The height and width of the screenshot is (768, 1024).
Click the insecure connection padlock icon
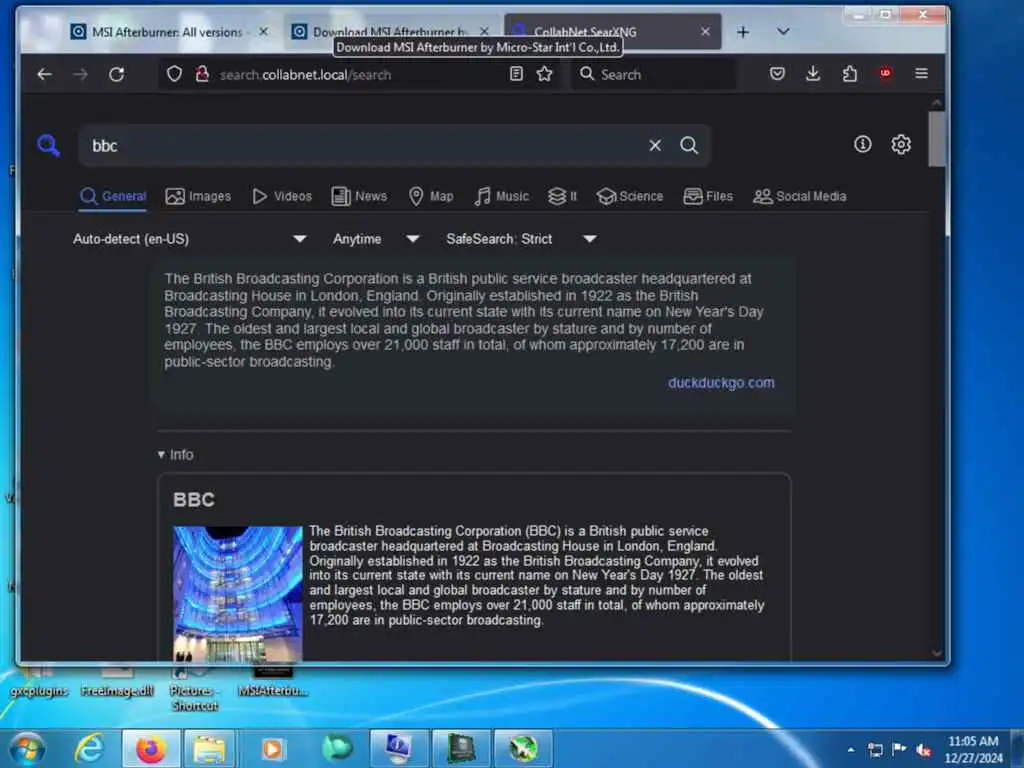click(x=202, y=74)
